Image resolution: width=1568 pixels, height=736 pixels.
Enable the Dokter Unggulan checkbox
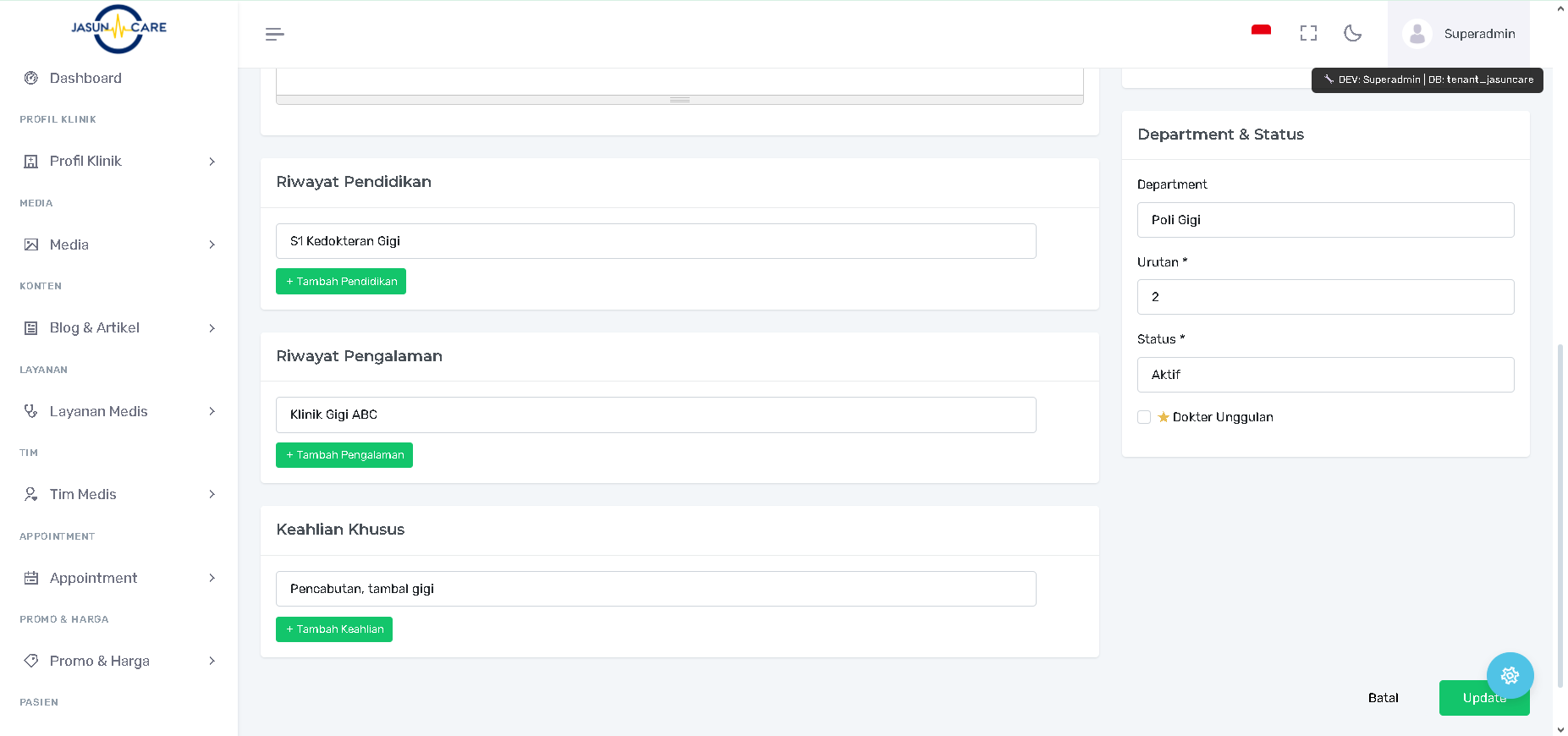click(1144, 417)
